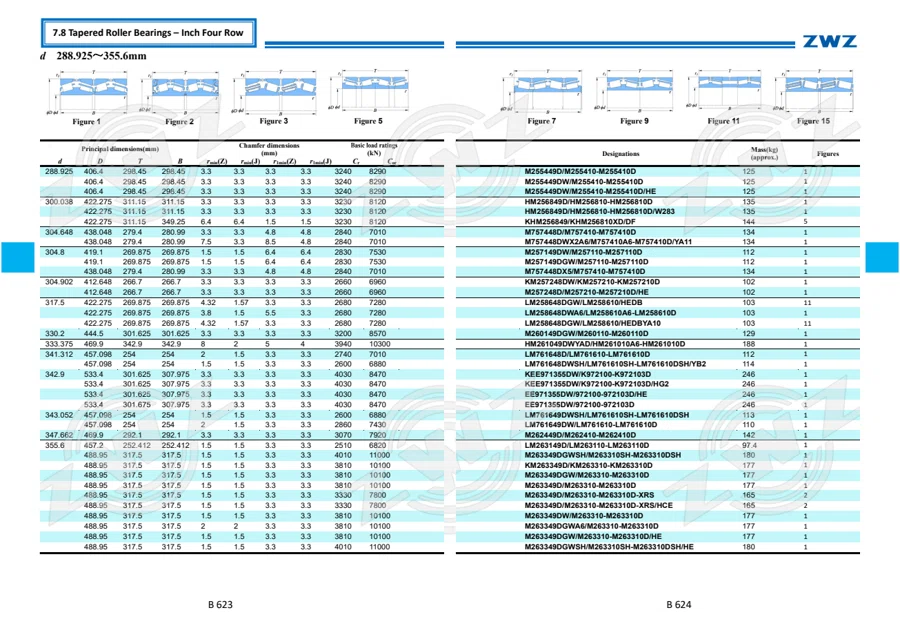Click designation LM761649DW/LM761610-LM761610D
The width and height of the screenshot is (900, 637).
[x=591, y=425]
